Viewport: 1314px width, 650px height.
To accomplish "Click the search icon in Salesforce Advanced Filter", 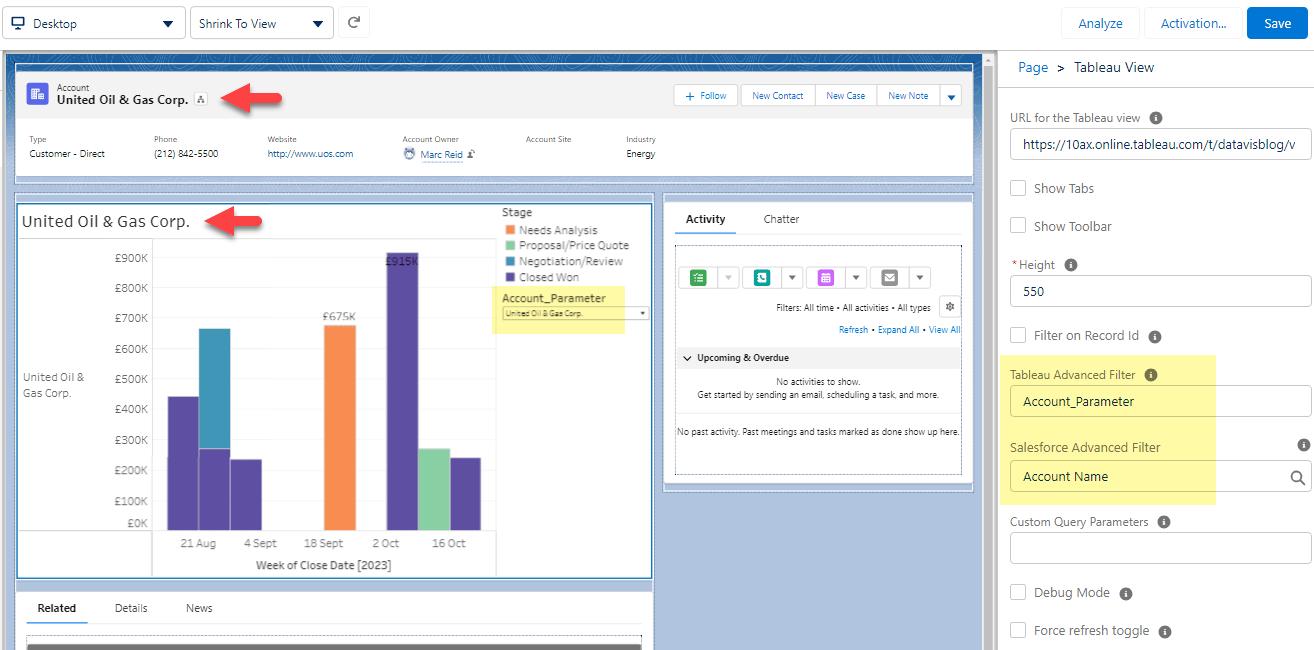I will [x=1297, y=478].
